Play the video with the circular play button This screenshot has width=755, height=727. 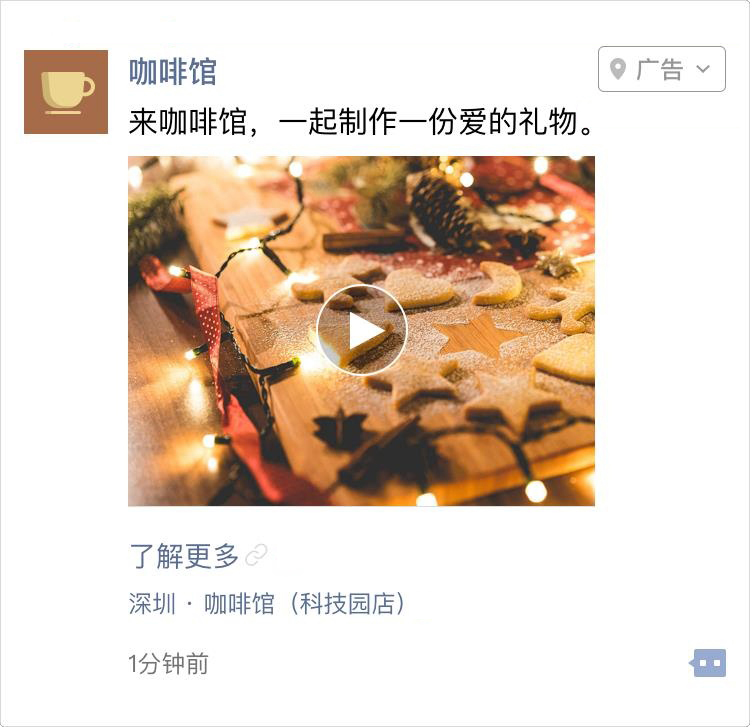[x=362, y=330]
